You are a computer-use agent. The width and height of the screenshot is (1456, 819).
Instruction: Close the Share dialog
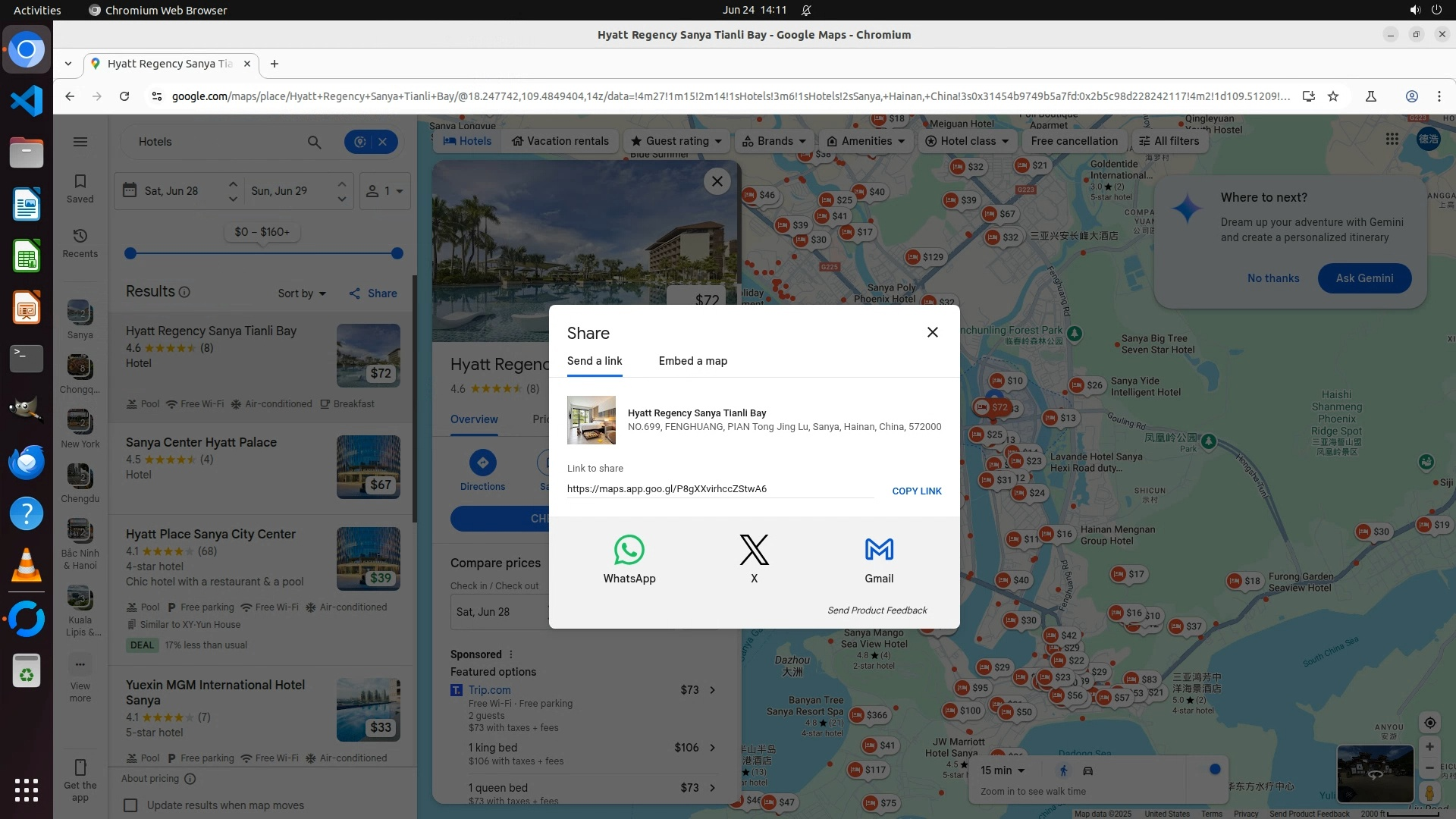(x=932, y=333)
